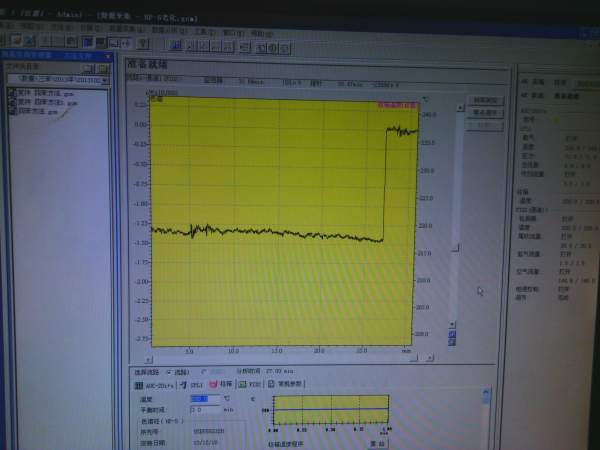The image size is (600, 450).
Task: Close the file explorer side panel
Action: point(108,56)
